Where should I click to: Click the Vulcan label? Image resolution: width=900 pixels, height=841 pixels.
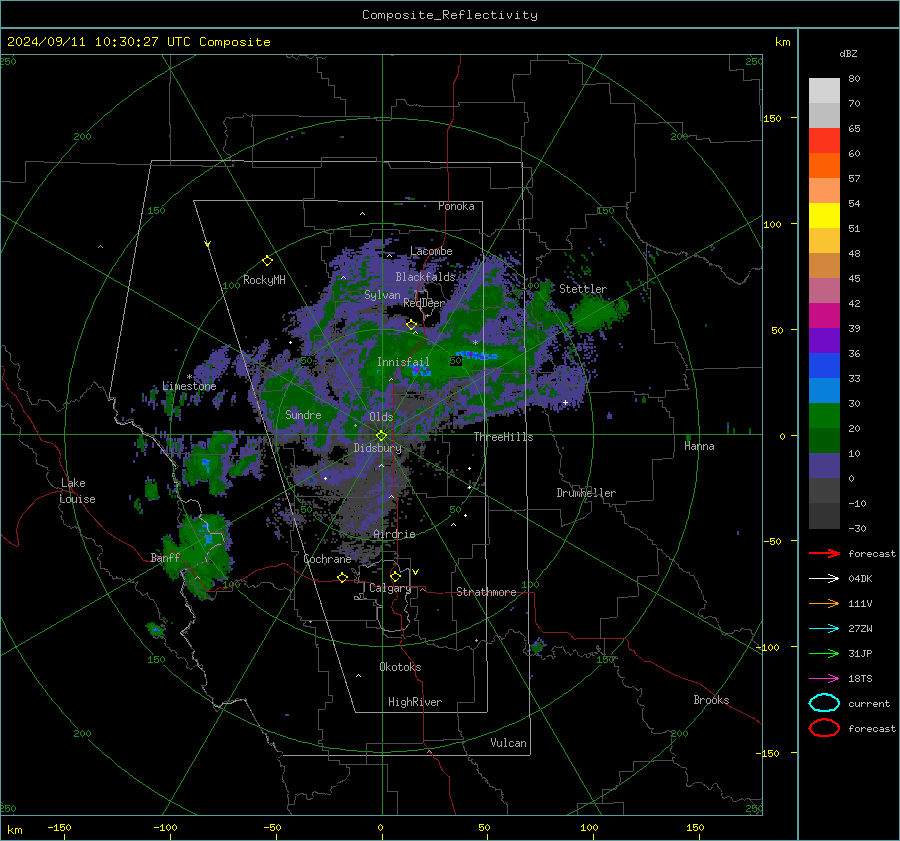click(509, 743)
